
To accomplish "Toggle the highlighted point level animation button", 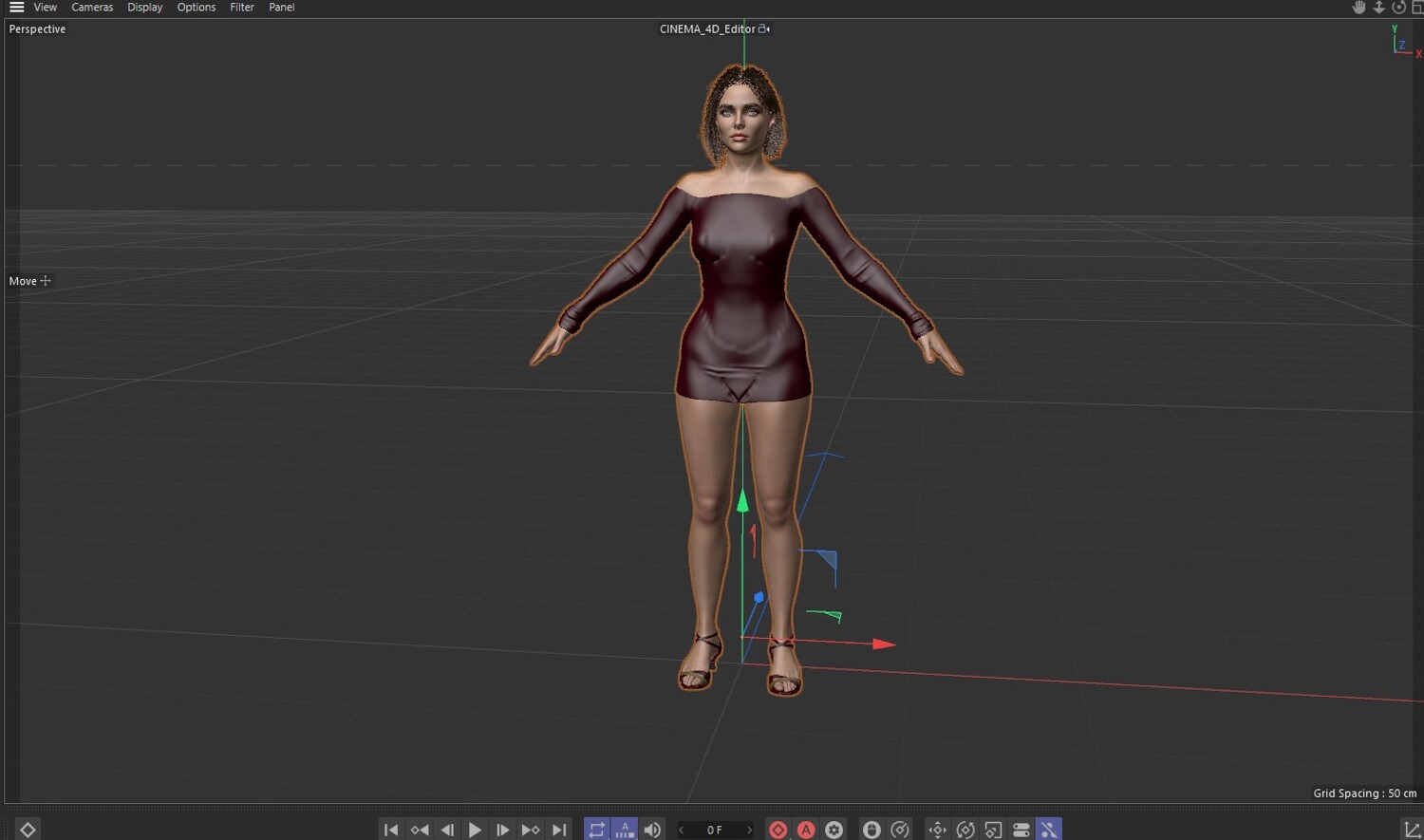I will tap(1049, 830).
